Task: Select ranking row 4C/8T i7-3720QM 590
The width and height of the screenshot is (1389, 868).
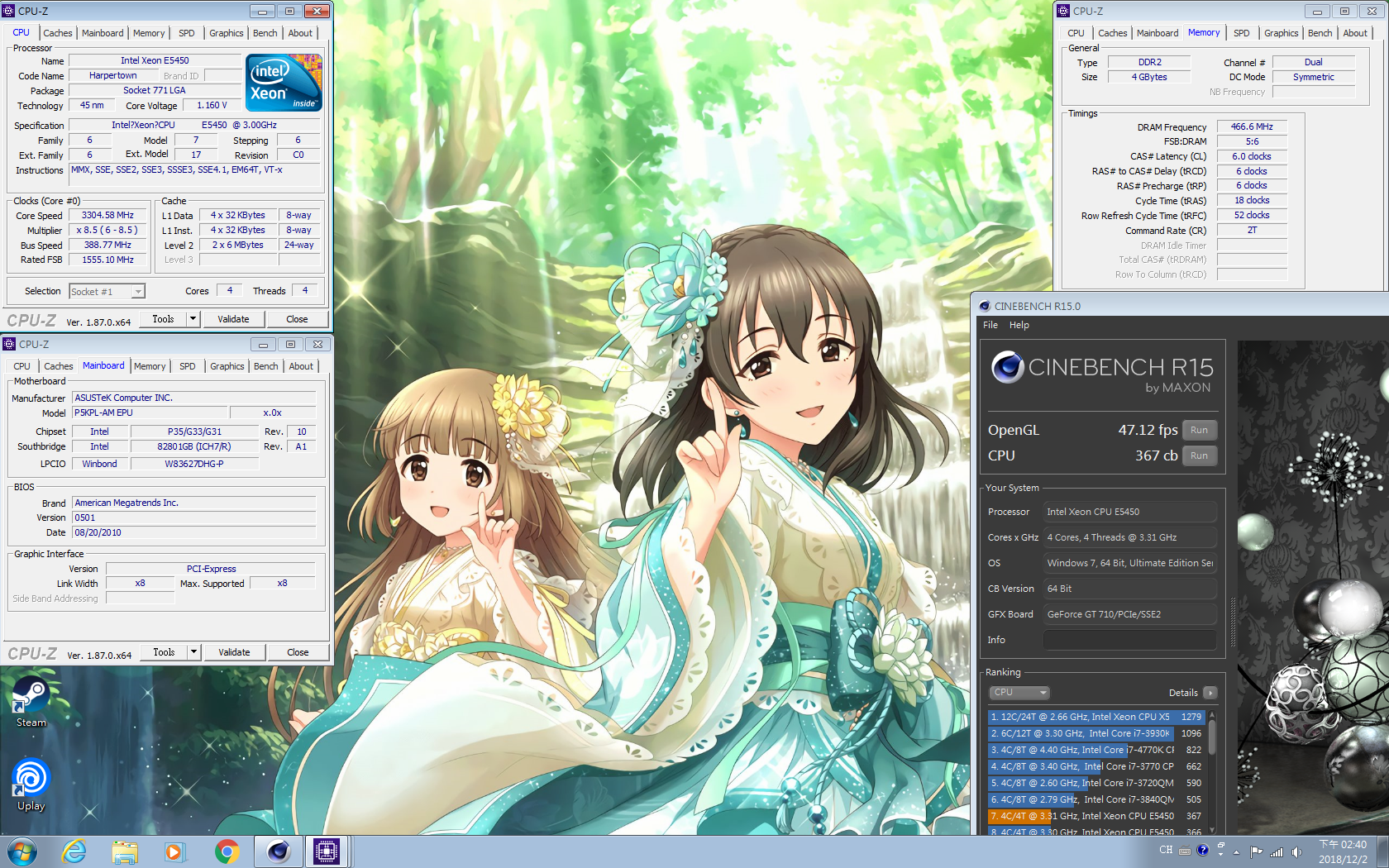Action: [x=1096, y=783]
